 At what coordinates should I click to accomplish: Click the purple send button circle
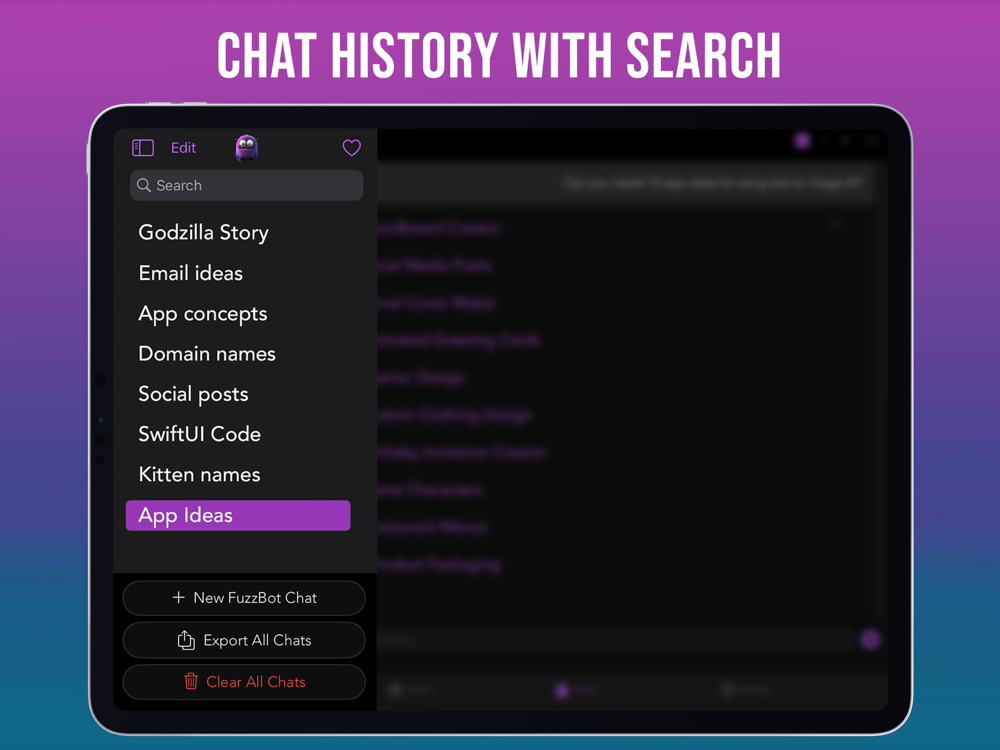tap(870, 639)
